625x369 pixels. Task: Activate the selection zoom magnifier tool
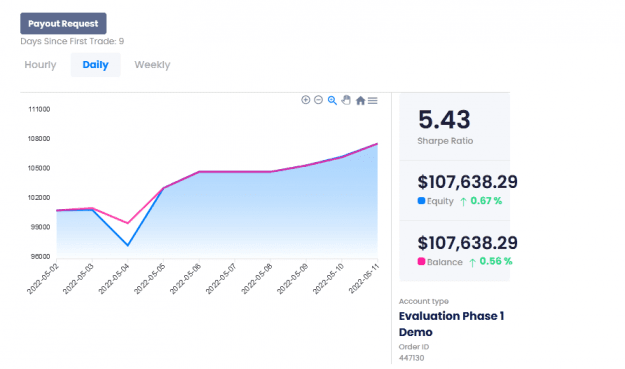click(x=332, y=100)
